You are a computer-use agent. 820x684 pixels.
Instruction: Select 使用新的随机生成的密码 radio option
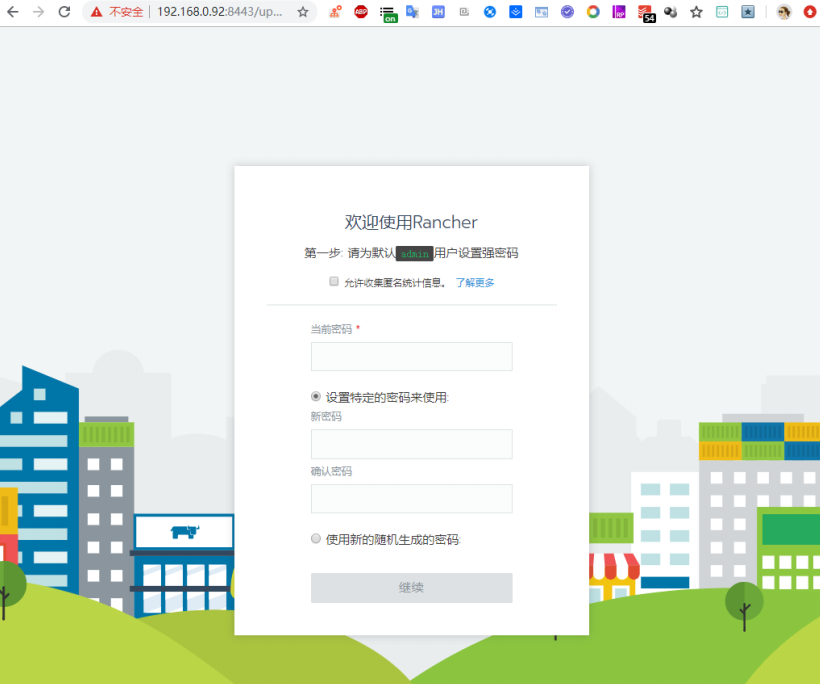pyautogui.click(x=316, y=538)
